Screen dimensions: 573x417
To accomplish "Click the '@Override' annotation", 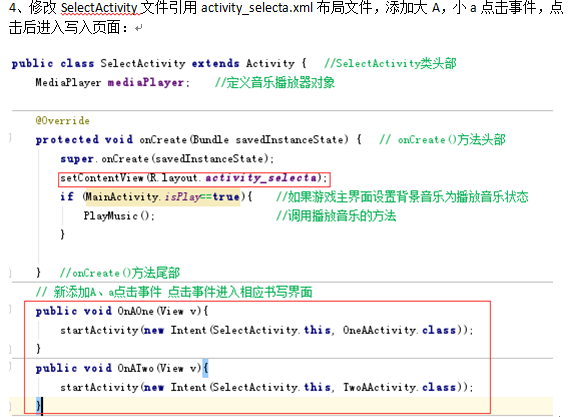I will click(x=62, y=121).
